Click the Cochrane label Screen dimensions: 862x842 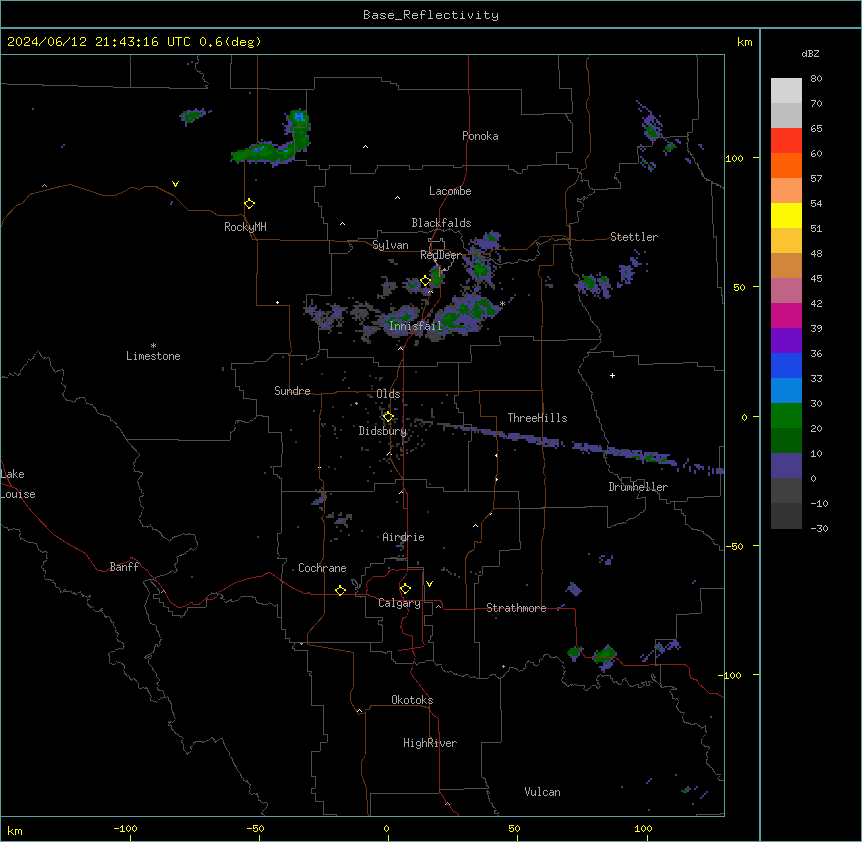322,568
